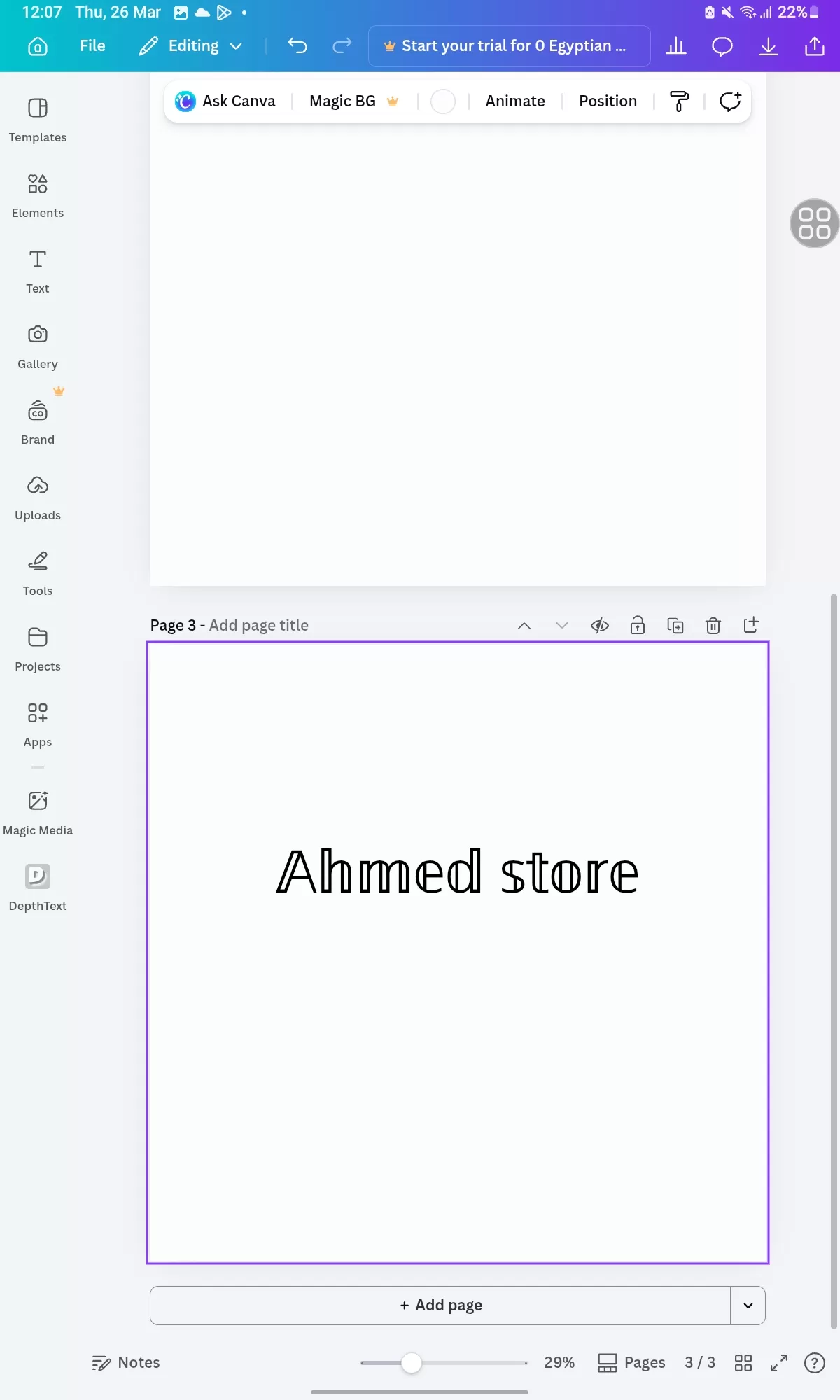
Task: Hide Page 3 using eye icon
Action: click(x=599, y=625)
